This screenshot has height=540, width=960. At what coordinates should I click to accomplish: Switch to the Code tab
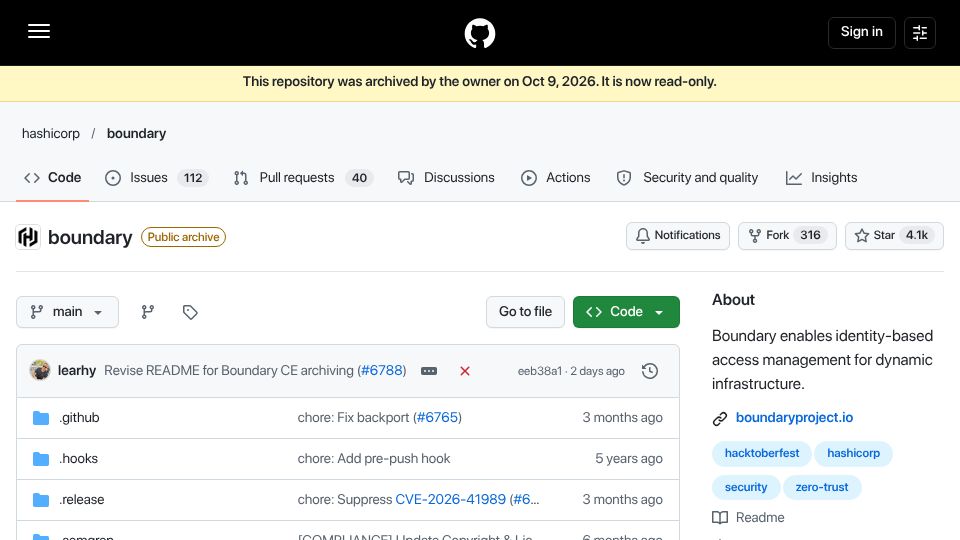pyautogui.click(x=53, y=178)
